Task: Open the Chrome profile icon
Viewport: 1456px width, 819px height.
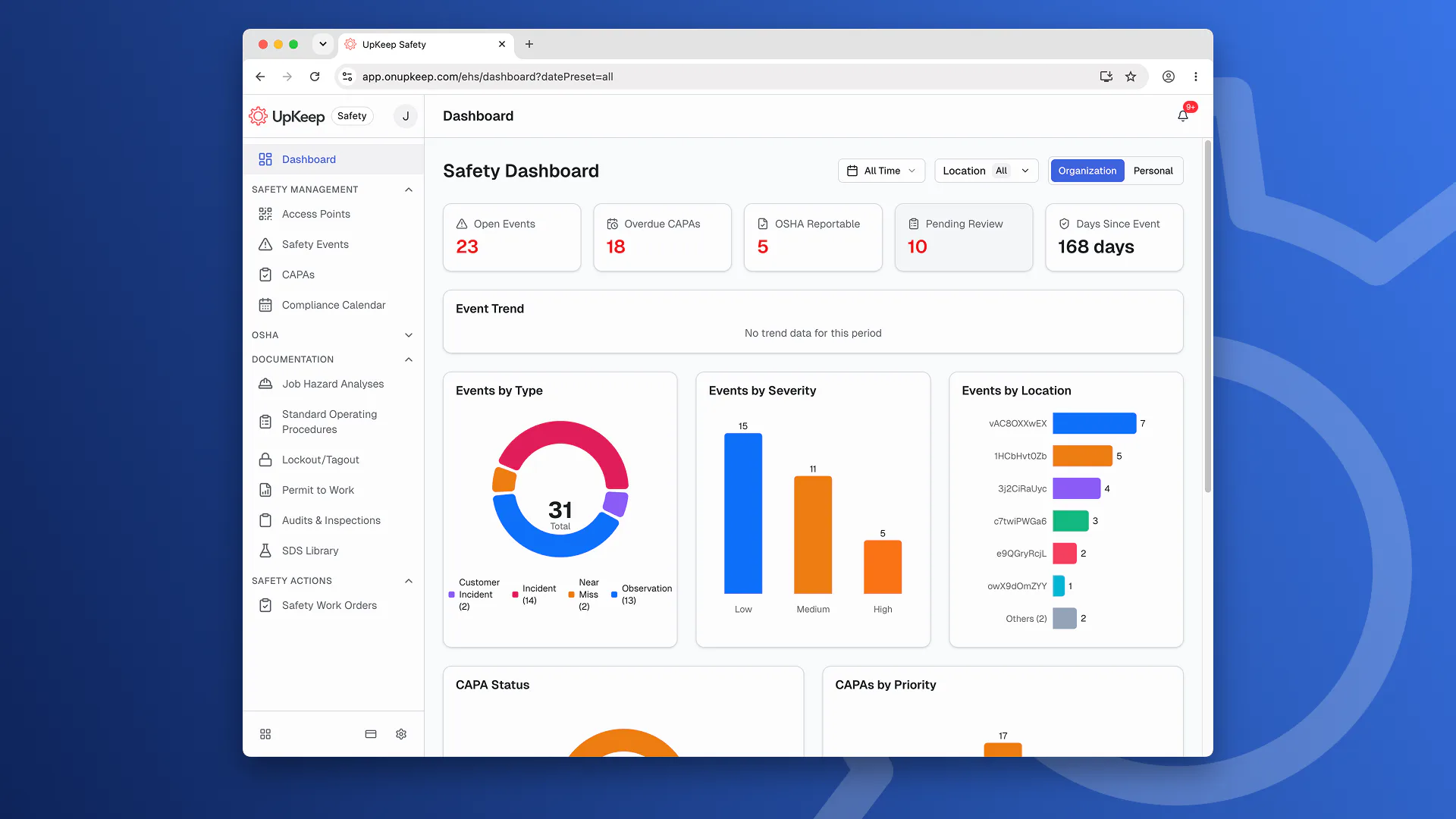Action: (1169, 77)
